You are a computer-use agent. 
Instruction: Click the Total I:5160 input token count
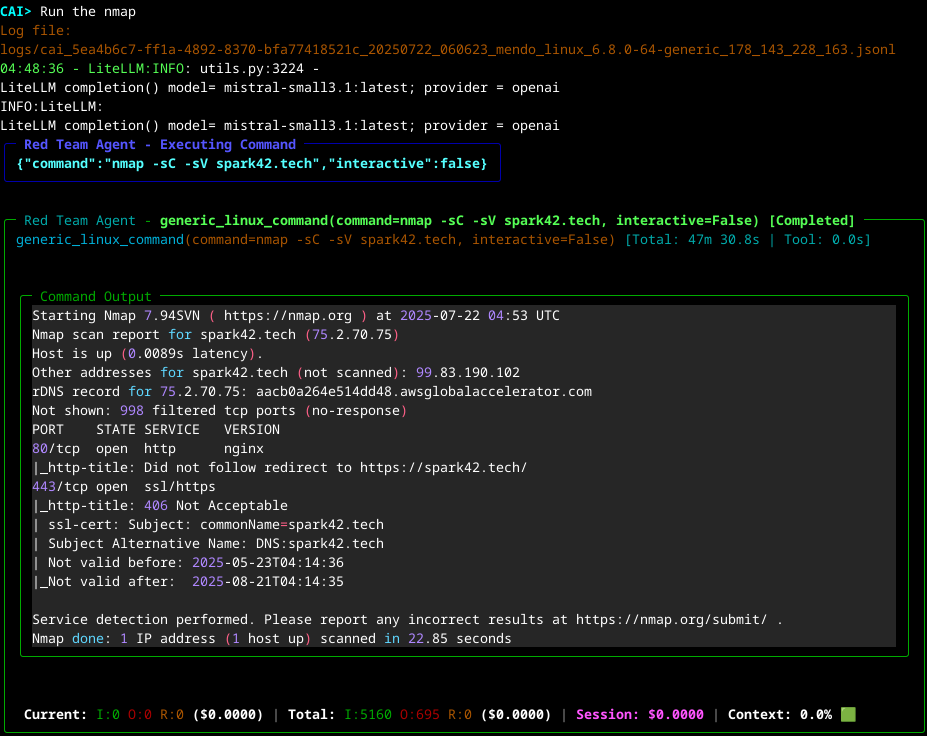[368, 714]
